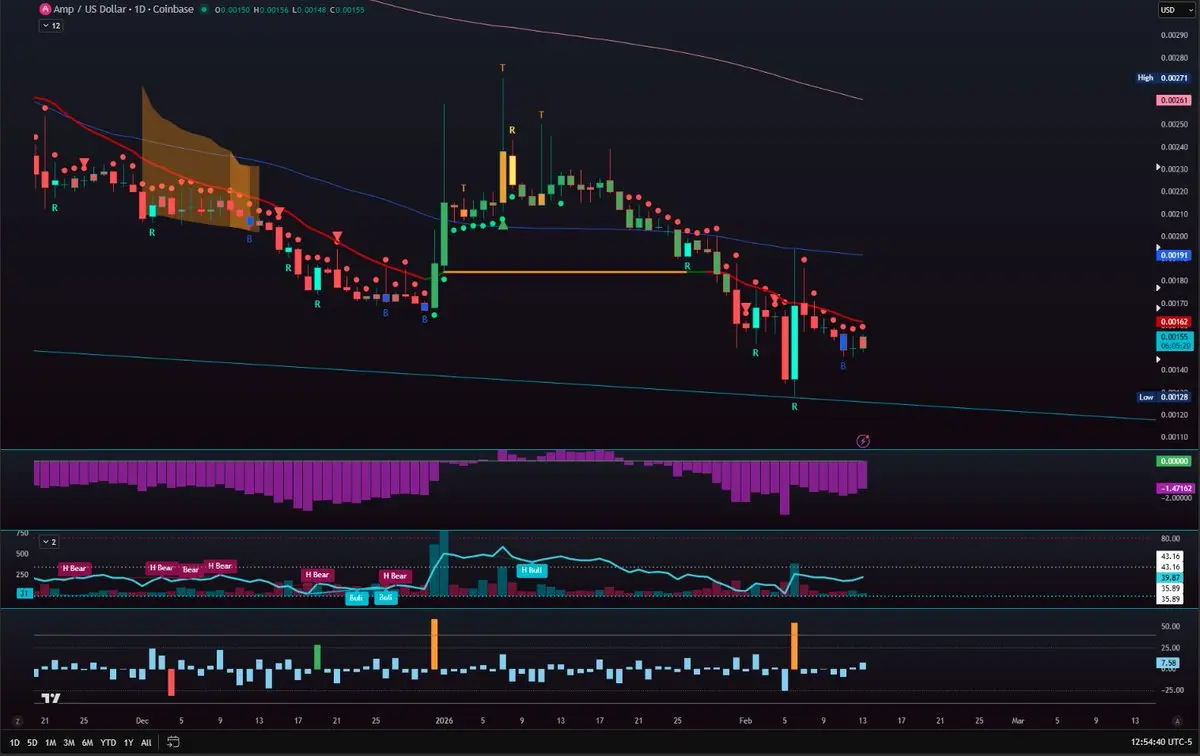Click the 7.58 bottom pane value tag
The image size is (1200, 756).
(x=1168, y=663)
